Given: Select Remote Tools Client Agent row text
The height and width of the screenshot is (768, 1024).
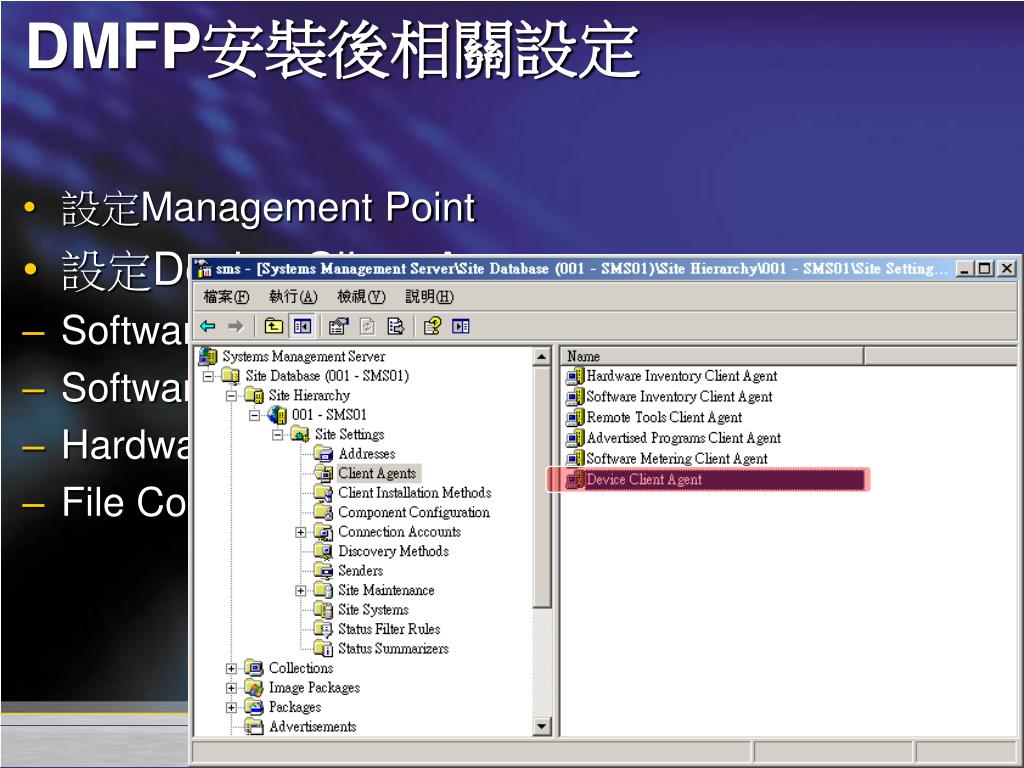Looking at the screenshot, I should click(664, 417).
